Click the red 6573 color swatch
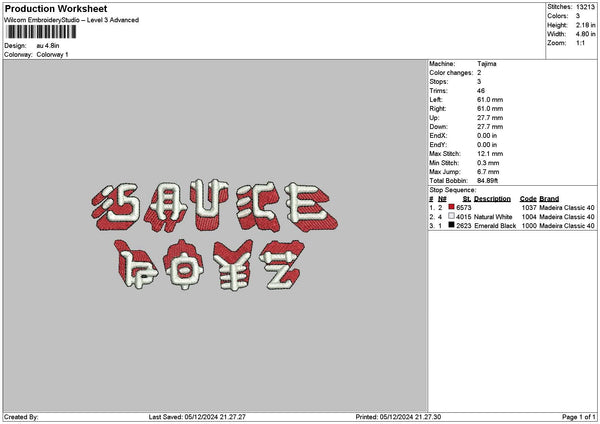600x424 pixels. coord(452,207)
